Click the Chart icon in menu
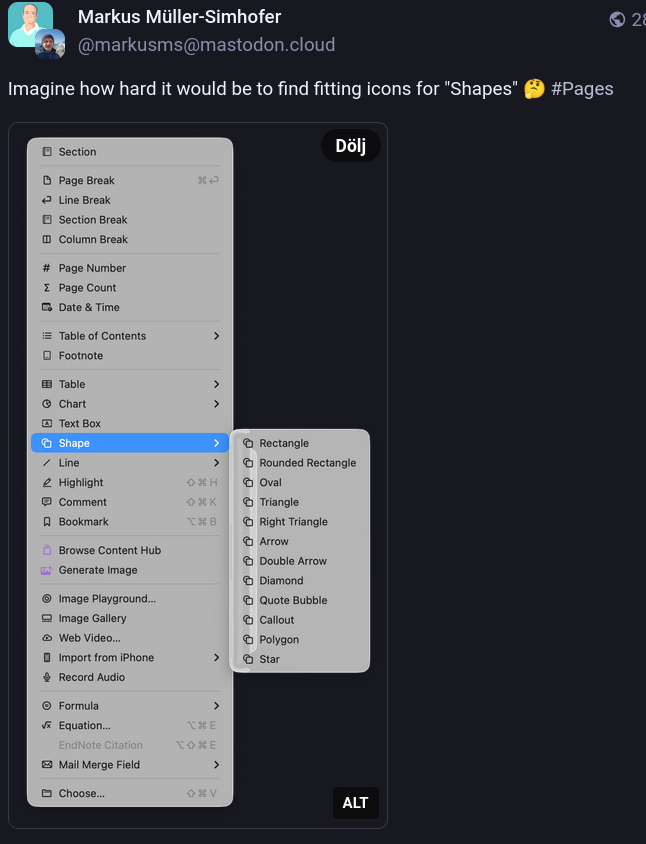This screenshot has width=646, height=844. pos(47,404)
